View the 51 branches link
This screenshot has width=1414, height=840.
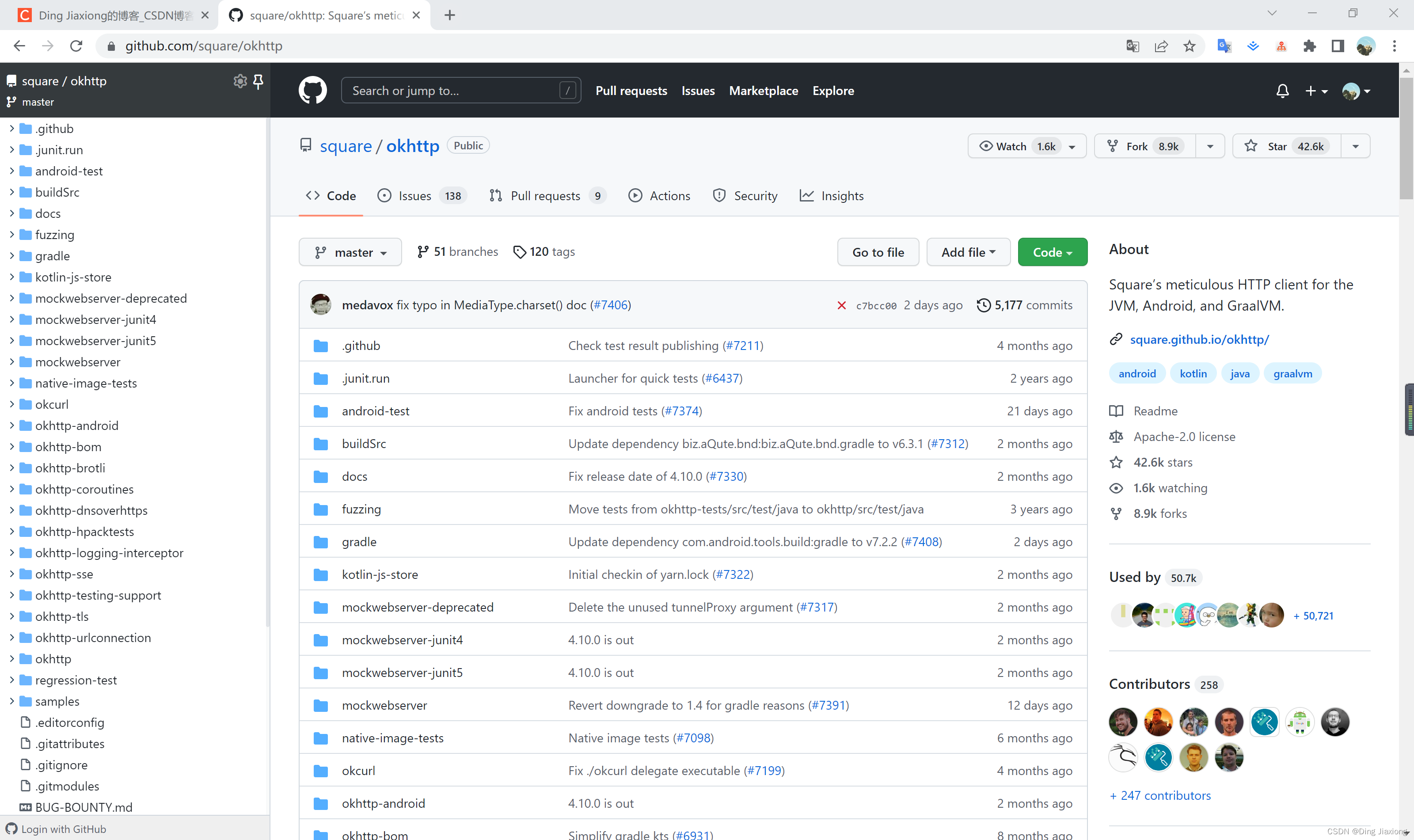click(x=457, y=251)
